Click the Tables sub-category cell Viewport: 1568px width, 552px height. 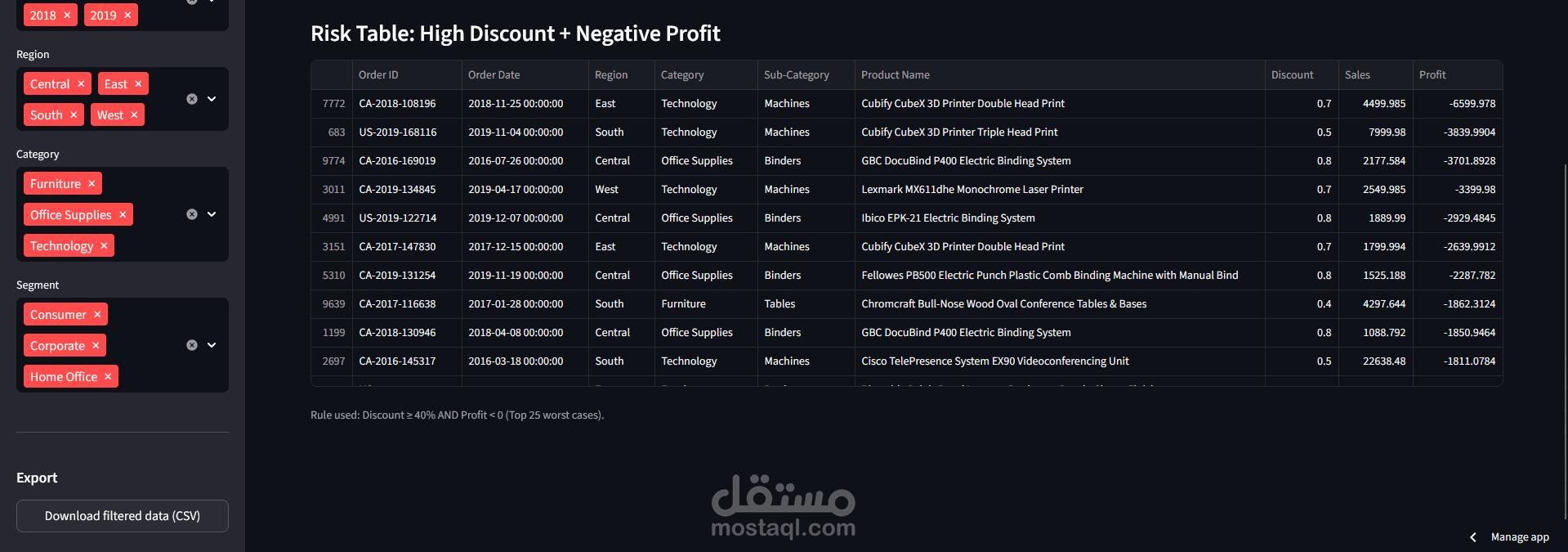[806, 304]
